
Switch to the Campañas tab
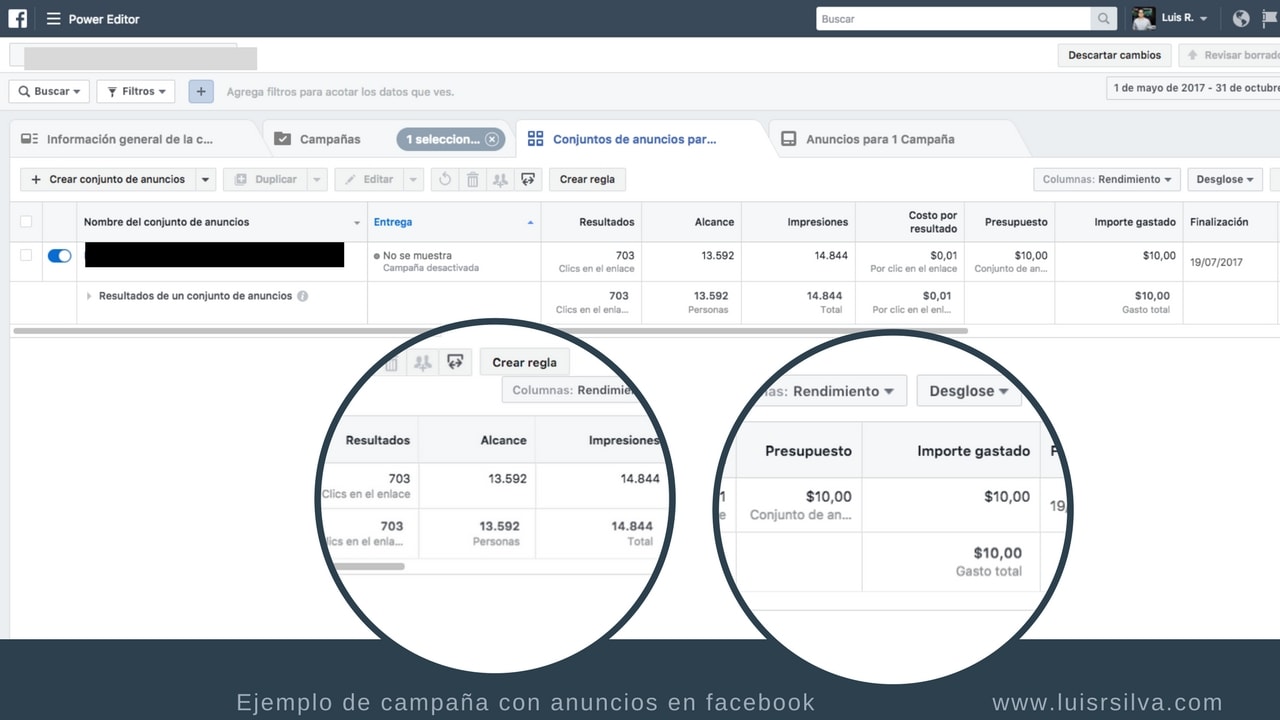click(x=330, y=139)
